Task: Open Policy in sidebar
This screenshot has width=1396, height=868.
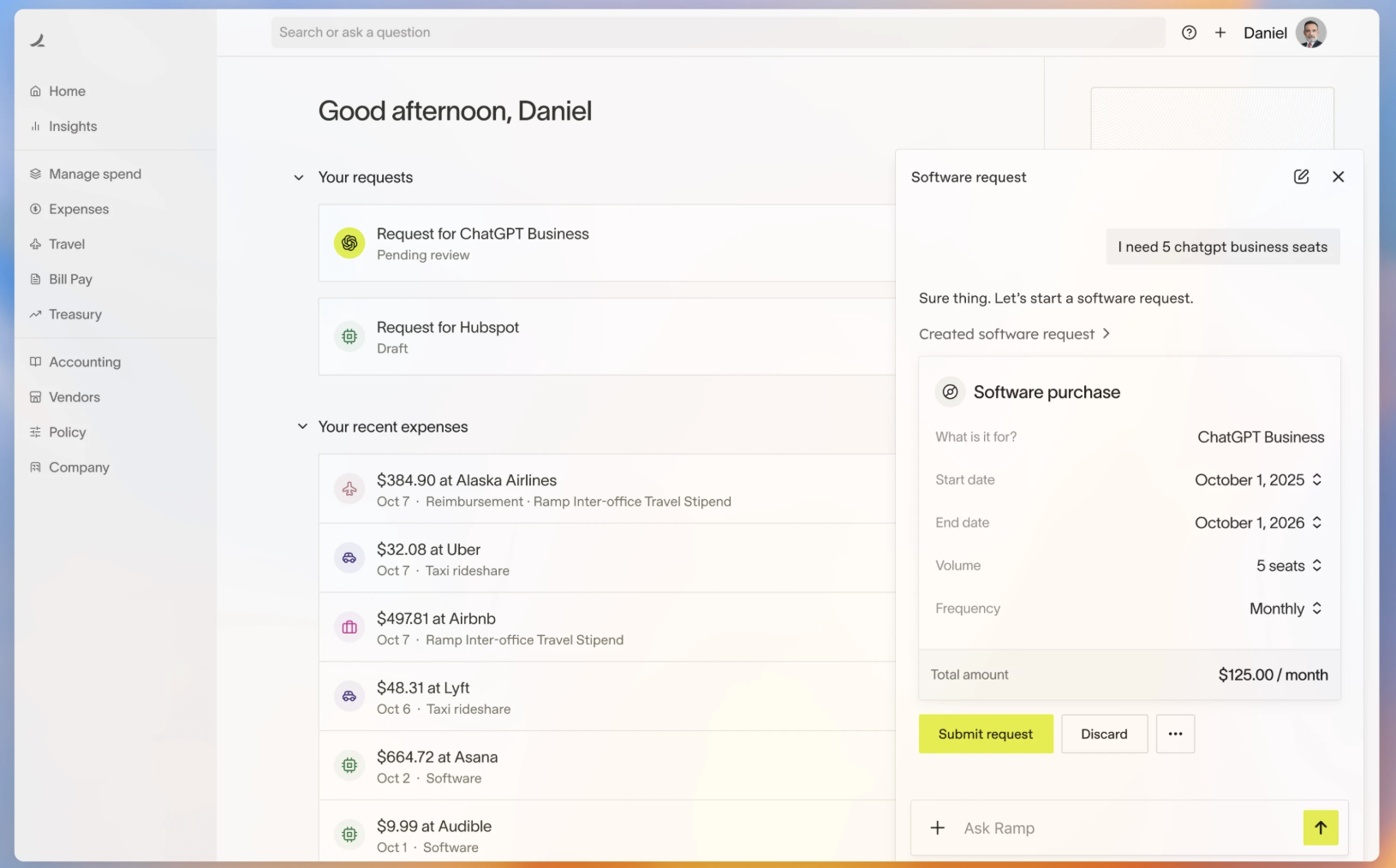Action: coord(58,433)
